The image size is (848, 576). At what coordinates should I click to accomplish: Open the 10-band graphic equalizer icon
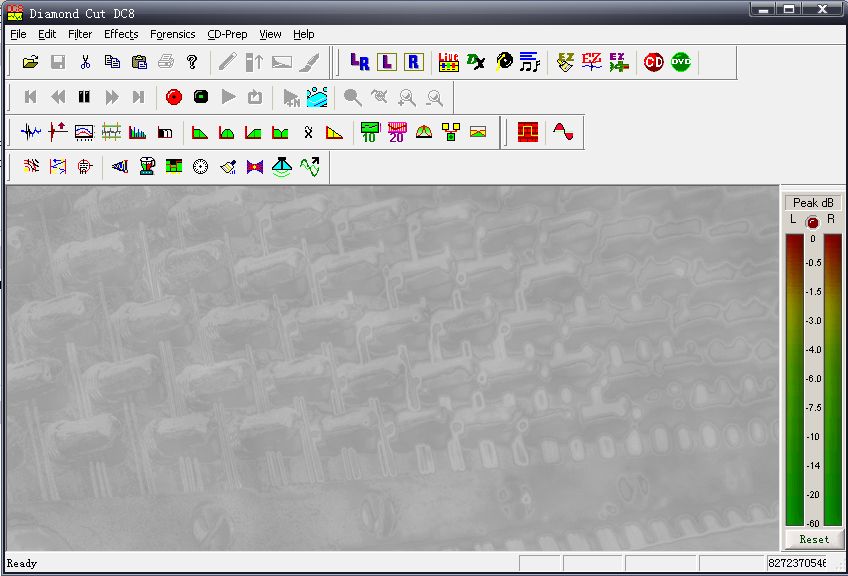coord(370,132)
